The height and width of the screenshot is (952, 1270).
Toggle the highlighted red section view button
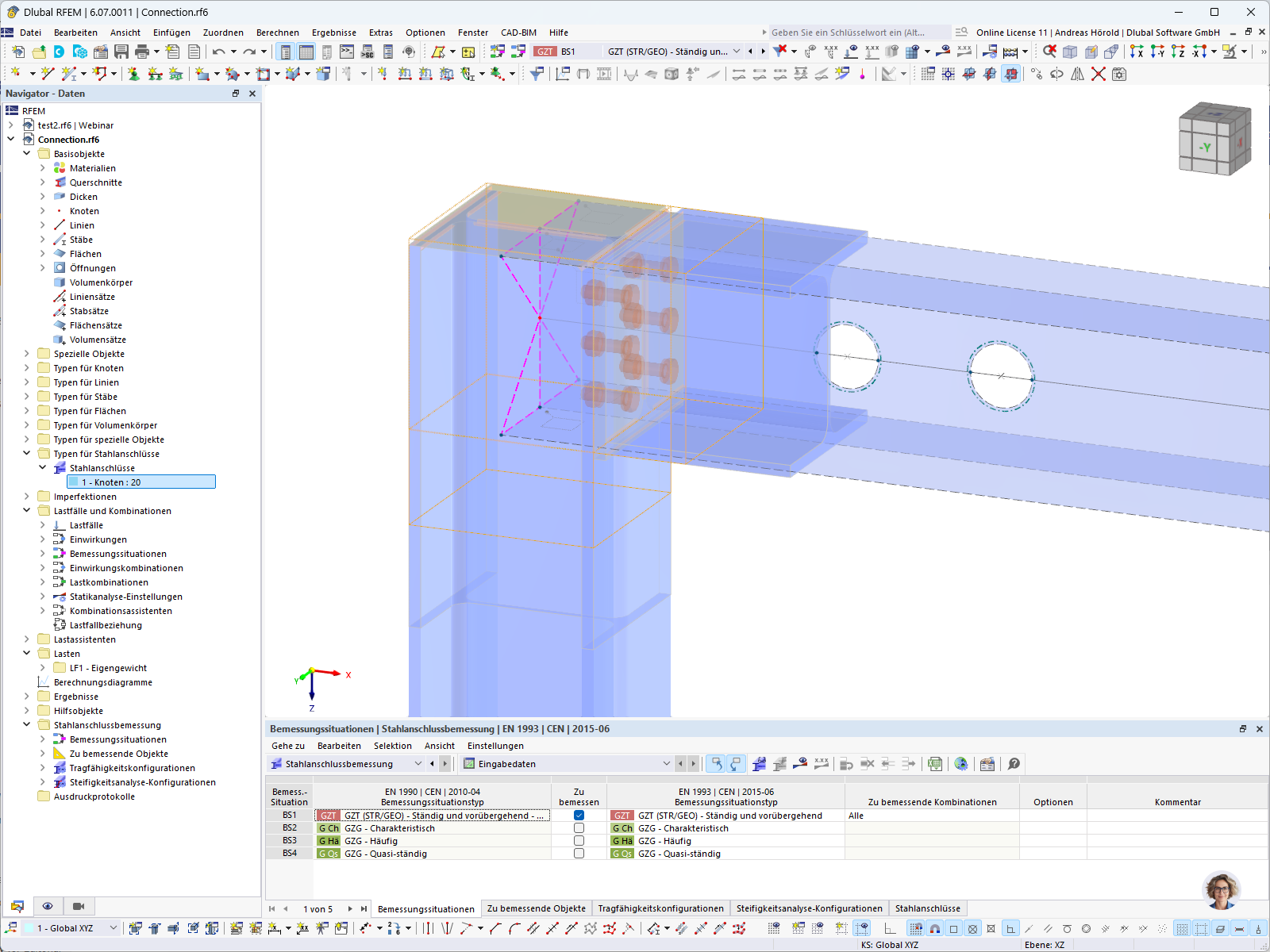click(x=1011, y=74)
